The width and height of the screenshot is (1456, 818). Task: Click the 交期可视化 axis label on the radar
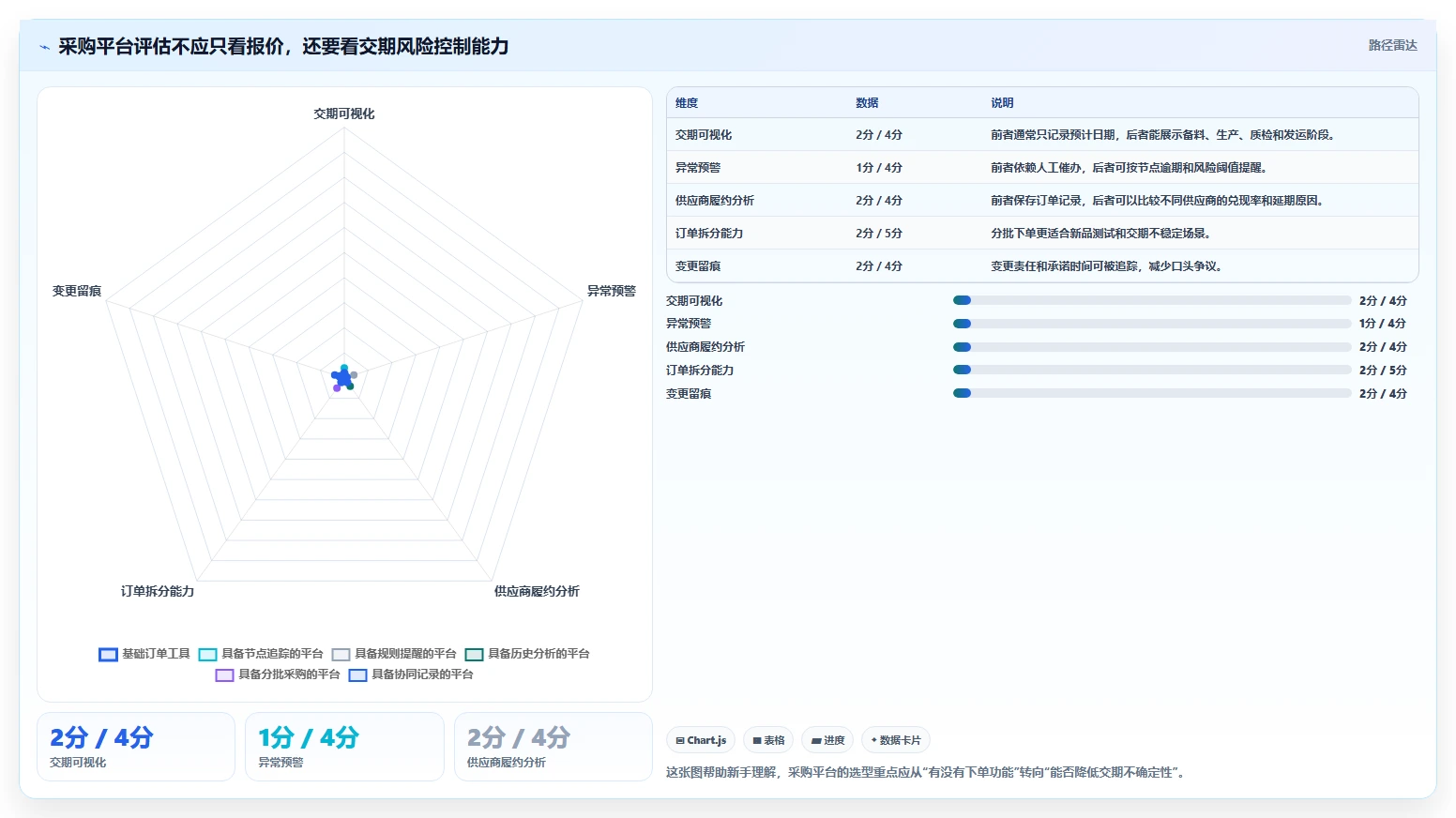tap(344, 114)
